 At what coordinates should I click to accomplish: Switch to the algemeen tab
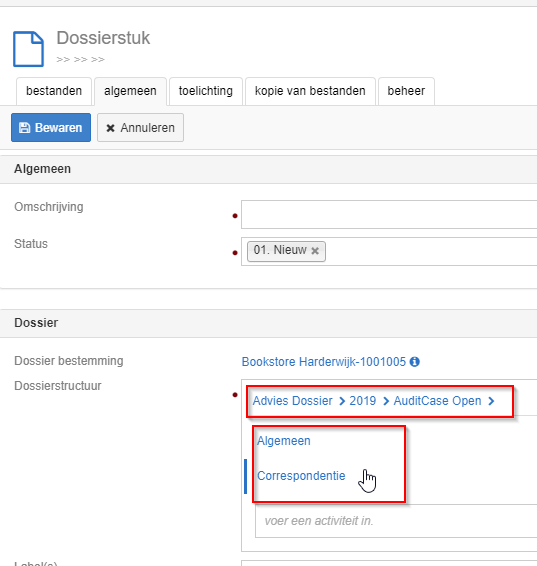(130, 91)
